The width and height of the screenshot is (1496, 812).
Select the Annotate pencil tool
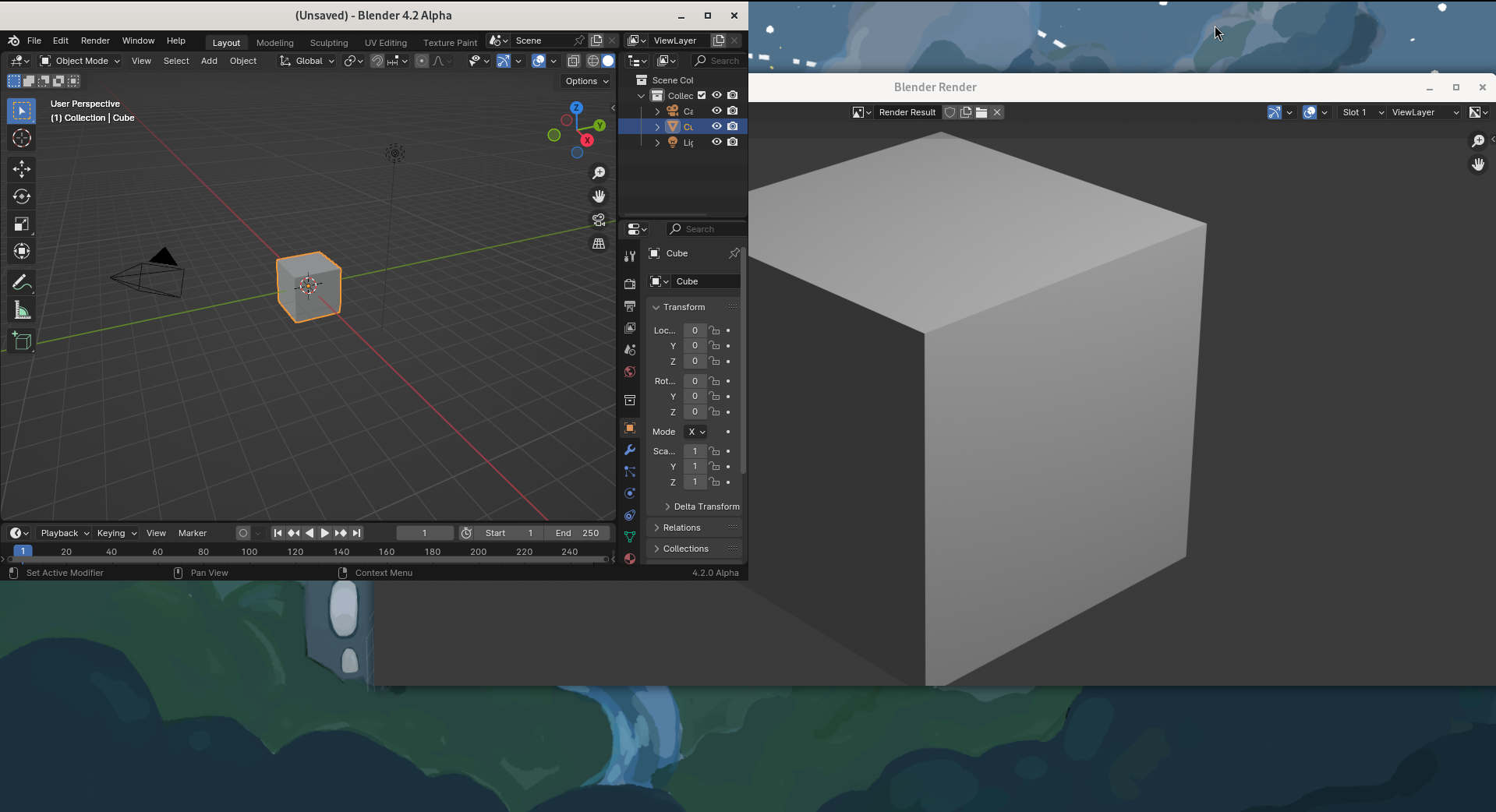(22, 282)
